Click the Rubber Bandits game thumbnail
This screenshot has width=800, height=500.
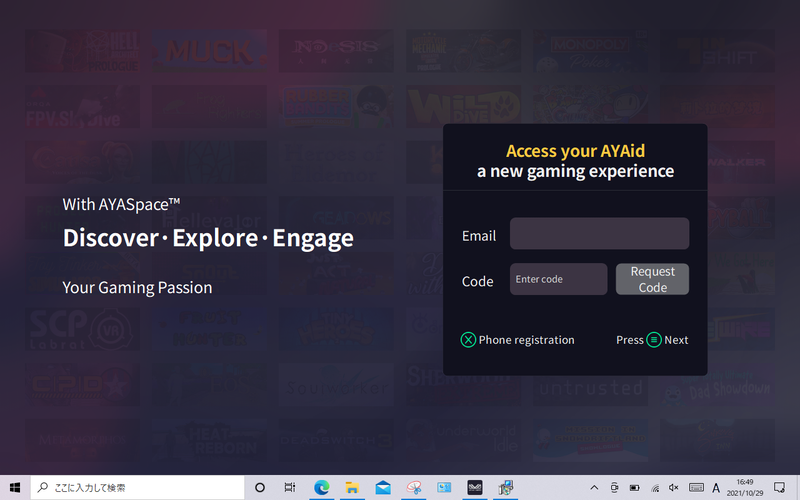point(336,106)
